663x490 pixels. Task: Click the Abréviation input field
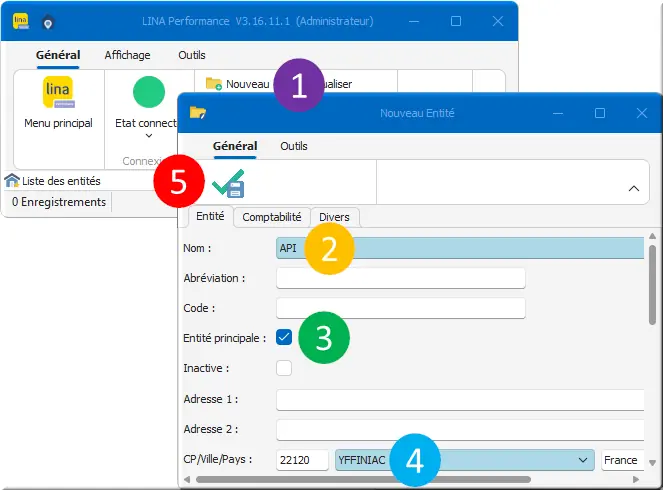coord(401,278)
